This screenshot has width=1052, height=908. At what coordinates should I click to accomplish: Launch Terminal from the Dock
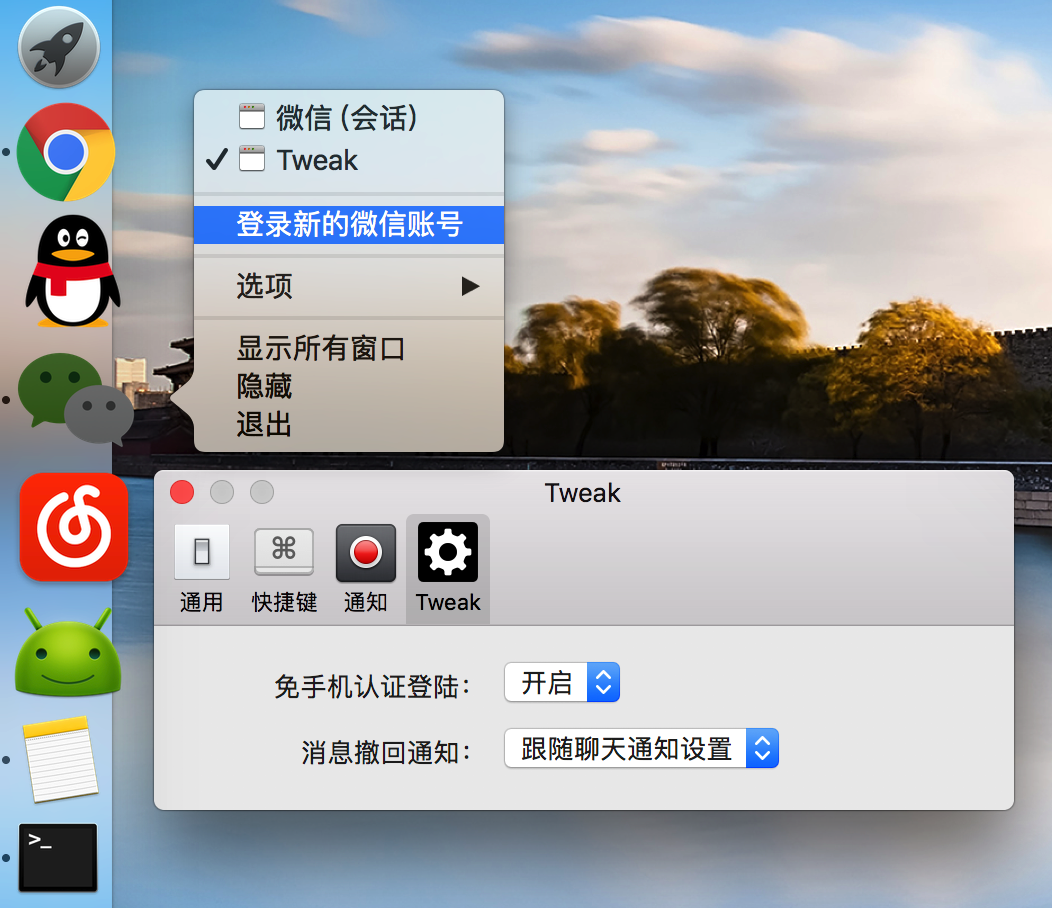click(x=58, y=858)
